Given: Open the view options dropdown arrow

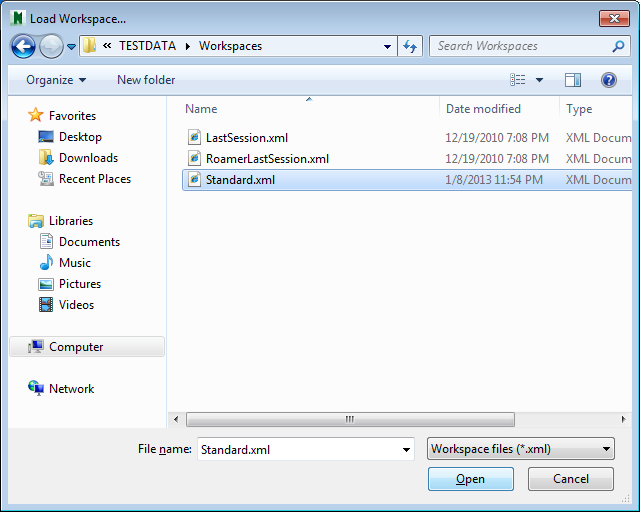Looking at the screenshot, I should 539,80.
